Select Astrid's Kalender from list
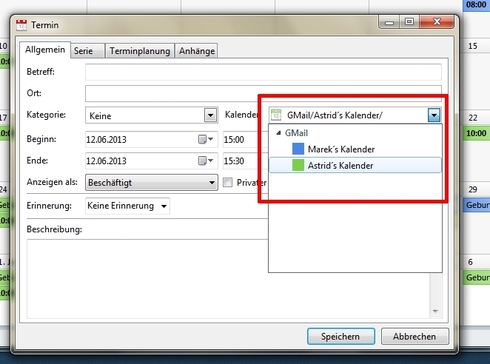The height and width of the screenshot is (364, 490). (355, 165)
